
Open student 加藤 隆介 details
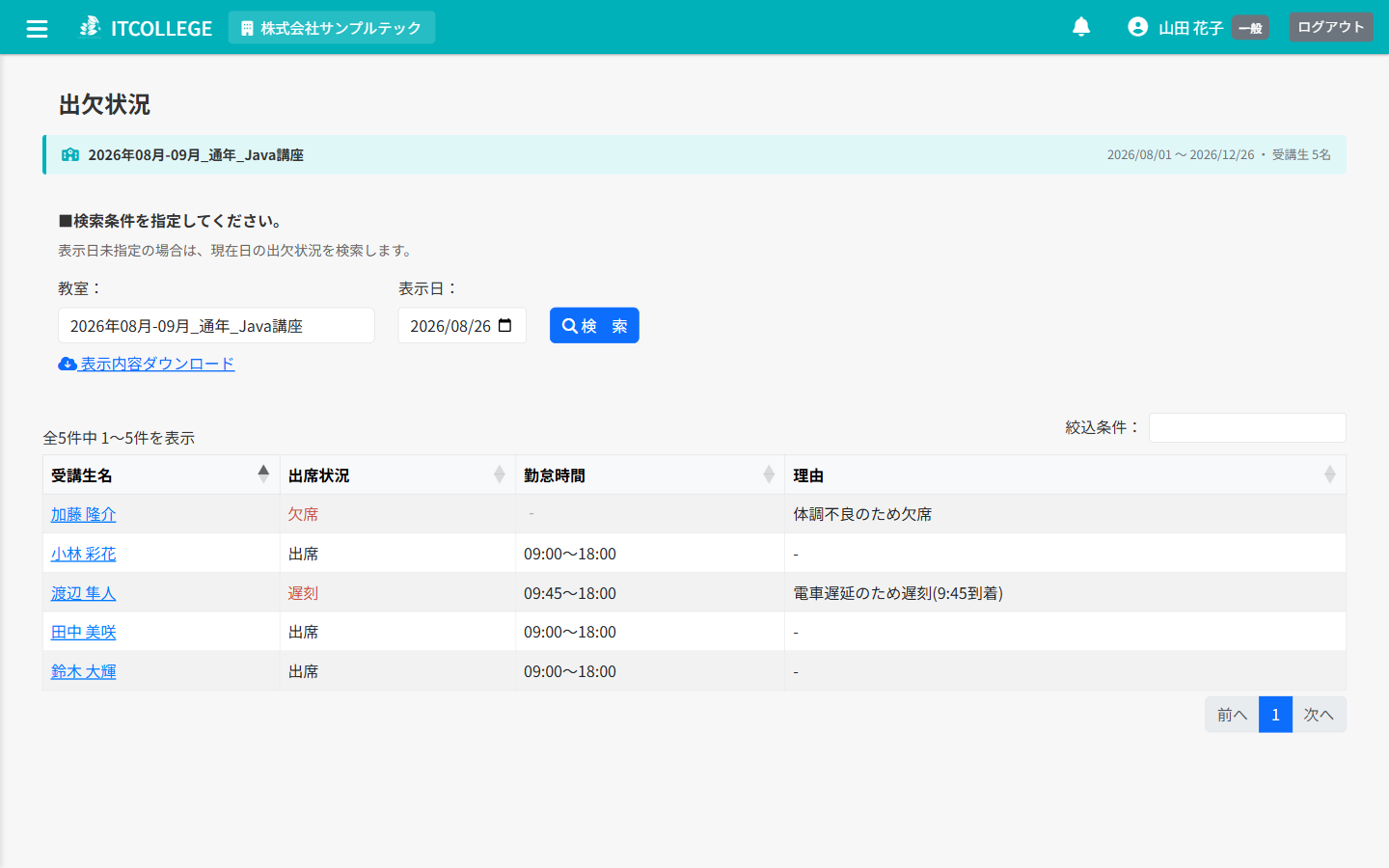84,514
